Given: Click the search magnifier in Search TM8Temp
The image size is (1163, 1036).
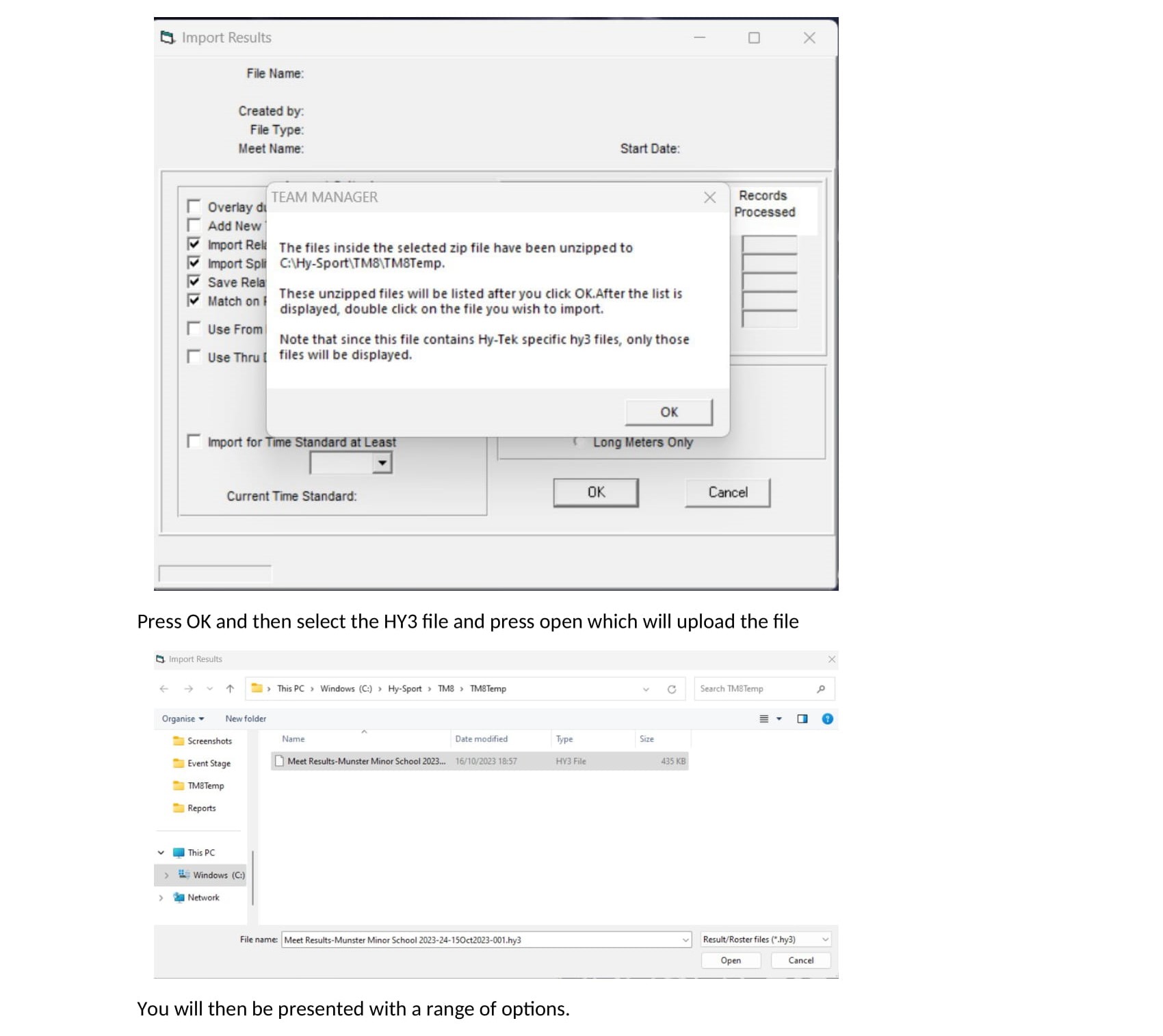Looking at the screenshot, I should pos(821,689).
